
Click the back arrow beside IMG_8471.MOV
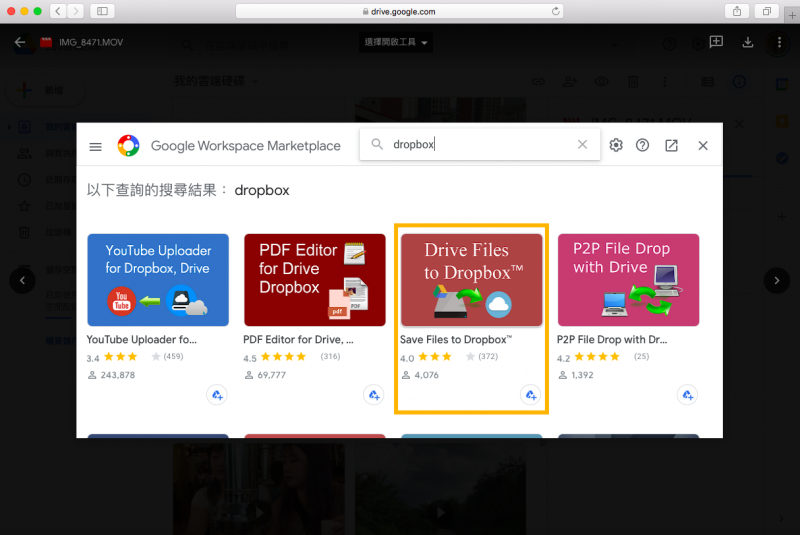click(20, 42)
